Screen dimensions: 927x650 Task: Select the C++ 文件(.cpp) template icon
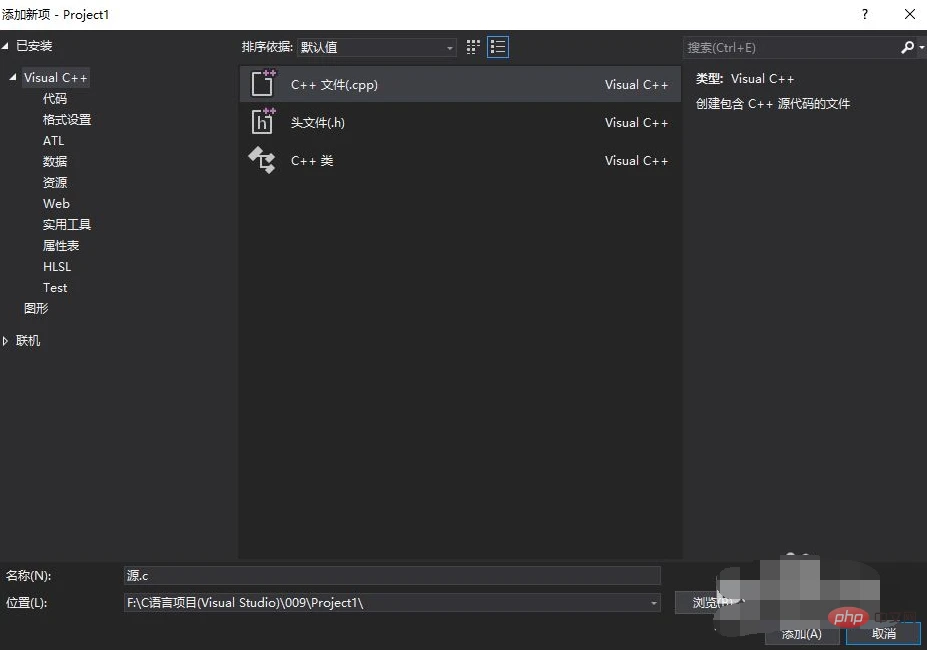[261, 84]
